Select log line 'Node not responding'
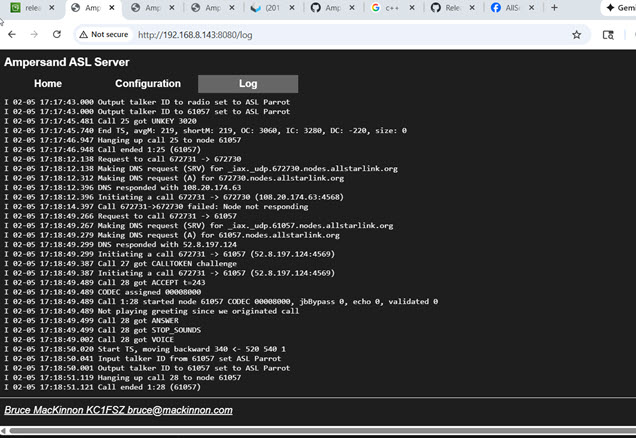Viewport: 636px width, 438px height. (x=156, y=206)
